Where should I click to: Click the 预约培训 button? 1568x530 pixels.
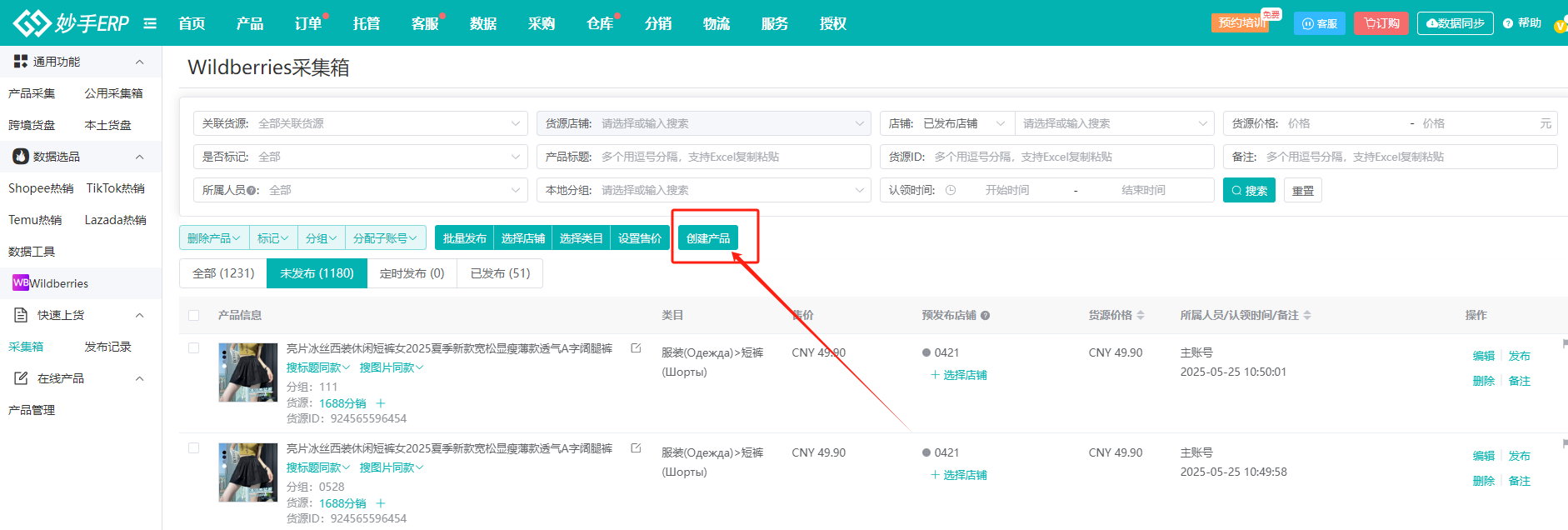click(1241, 23)
